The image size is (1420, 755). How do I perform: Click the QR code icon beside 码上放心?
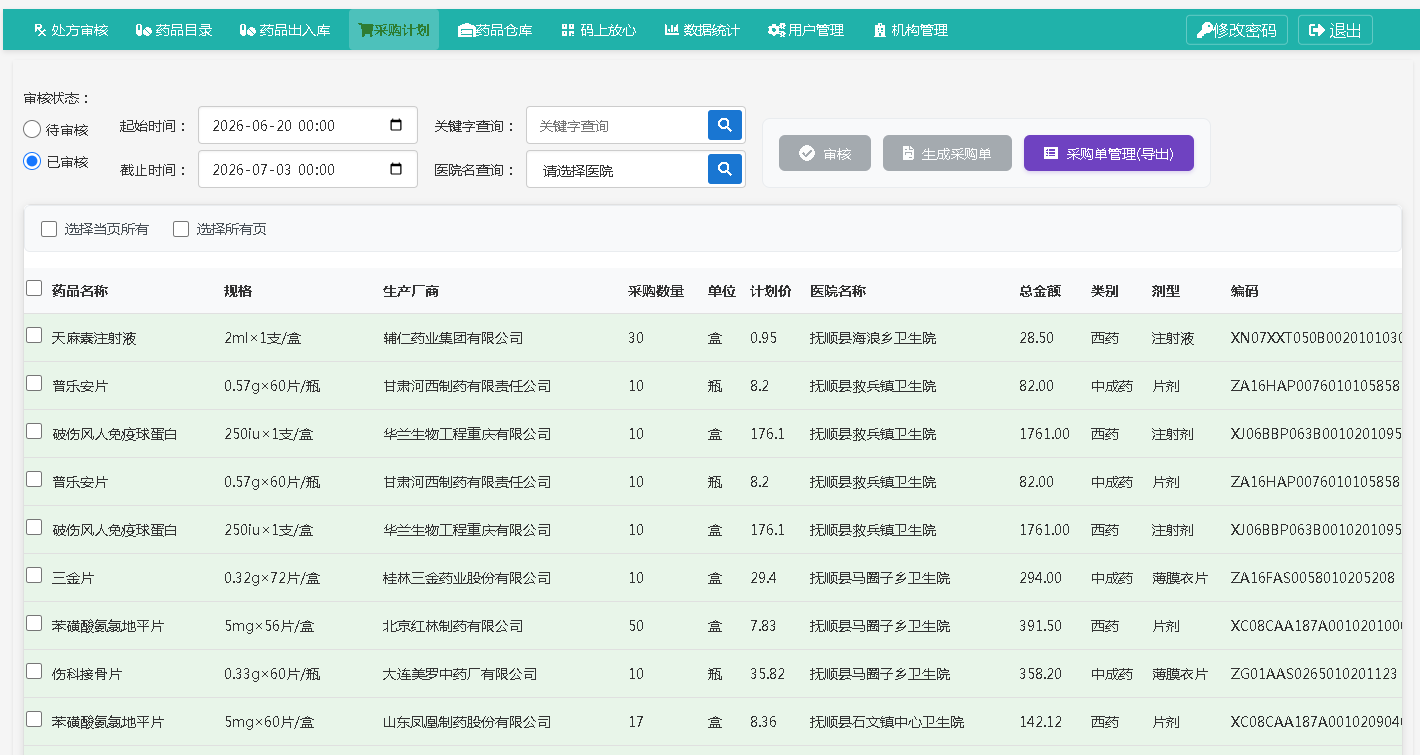568,30
